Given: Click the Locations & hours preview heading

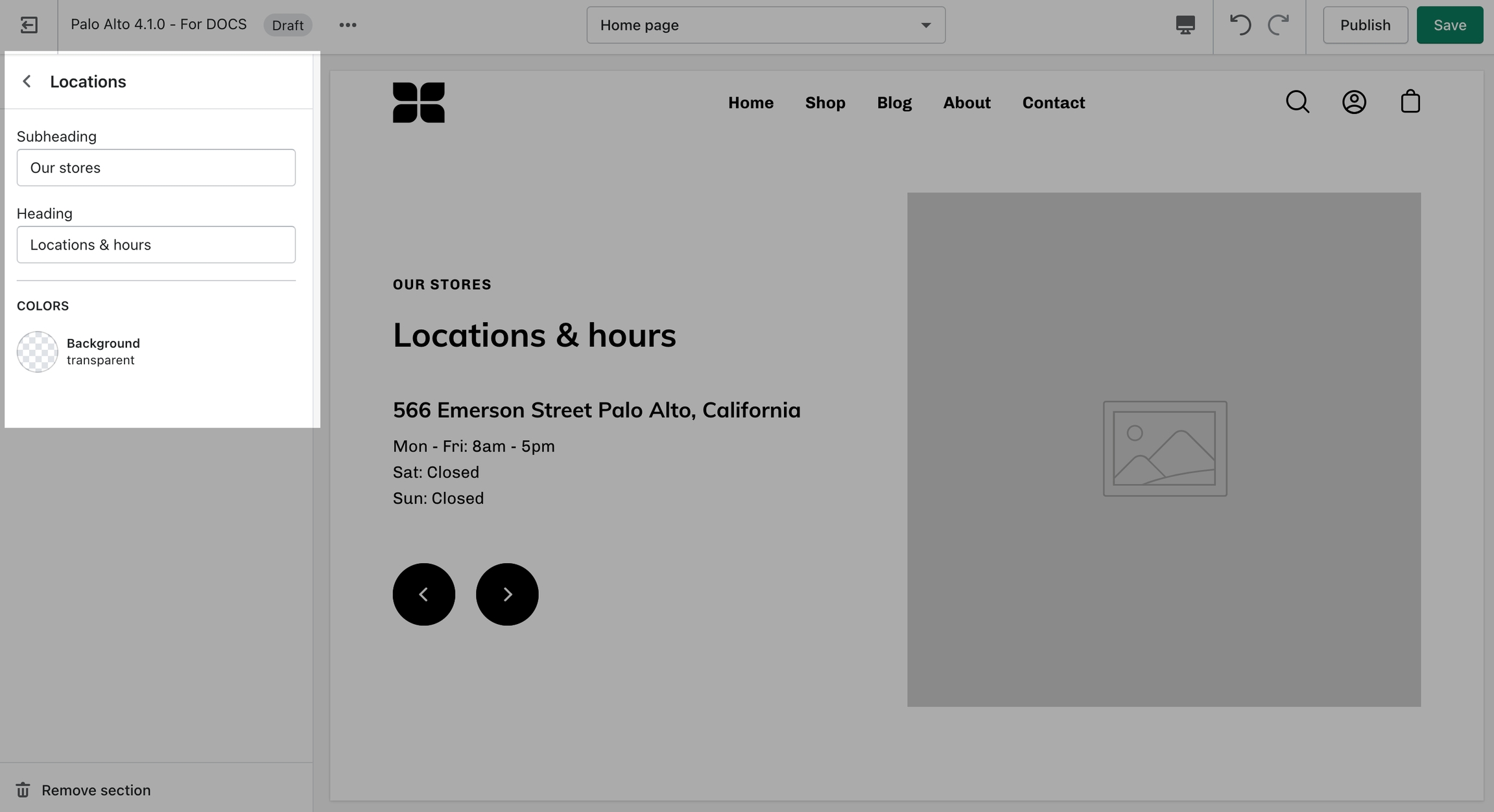Looking at the screenshot, I should pyautogui.click(x=534, y=335).
